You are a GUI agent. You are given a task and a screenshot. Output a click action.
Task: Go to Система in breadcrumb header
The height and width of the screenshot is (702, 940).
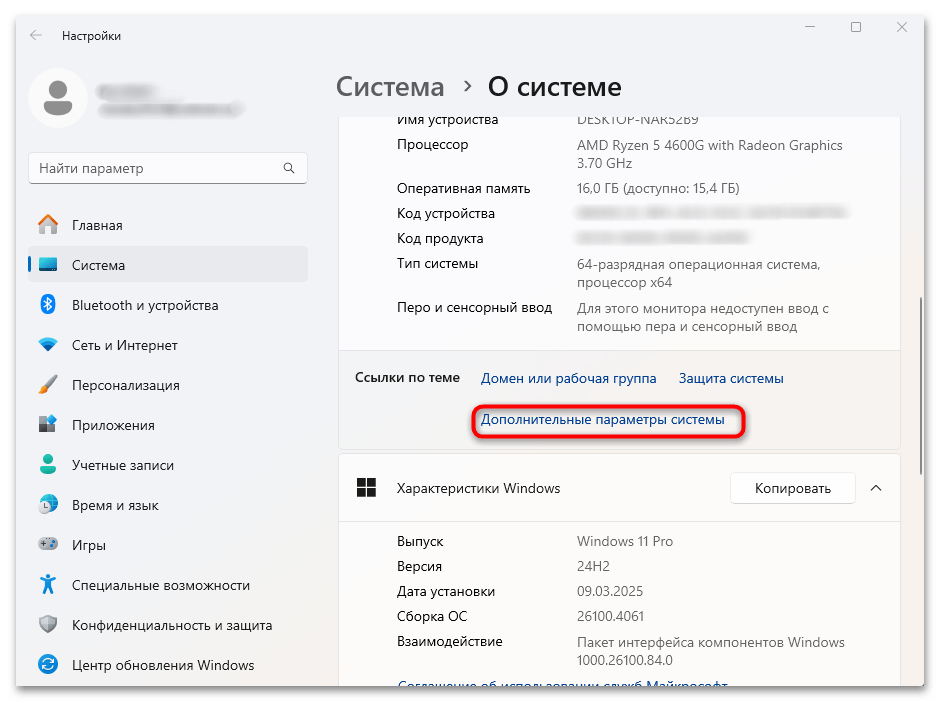(x=390, y=87)
